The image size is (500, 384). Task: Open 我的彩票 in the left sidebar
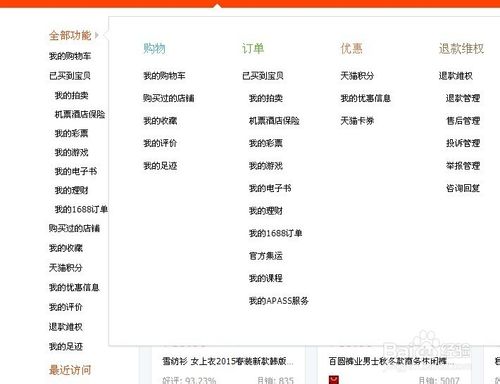(x=71, y=133)
